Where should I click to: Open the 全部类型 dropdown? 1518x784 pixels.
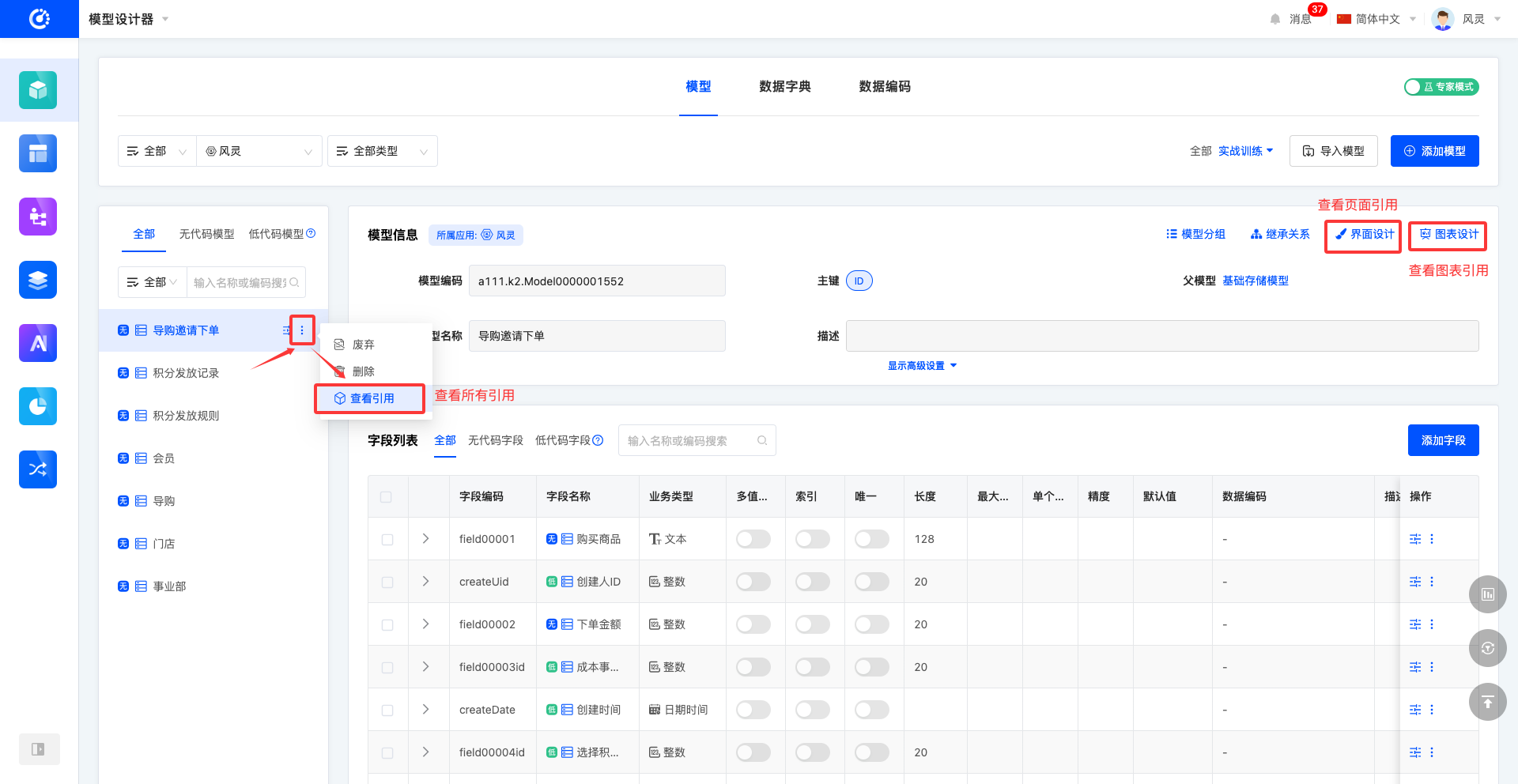(x=383, y=151)
